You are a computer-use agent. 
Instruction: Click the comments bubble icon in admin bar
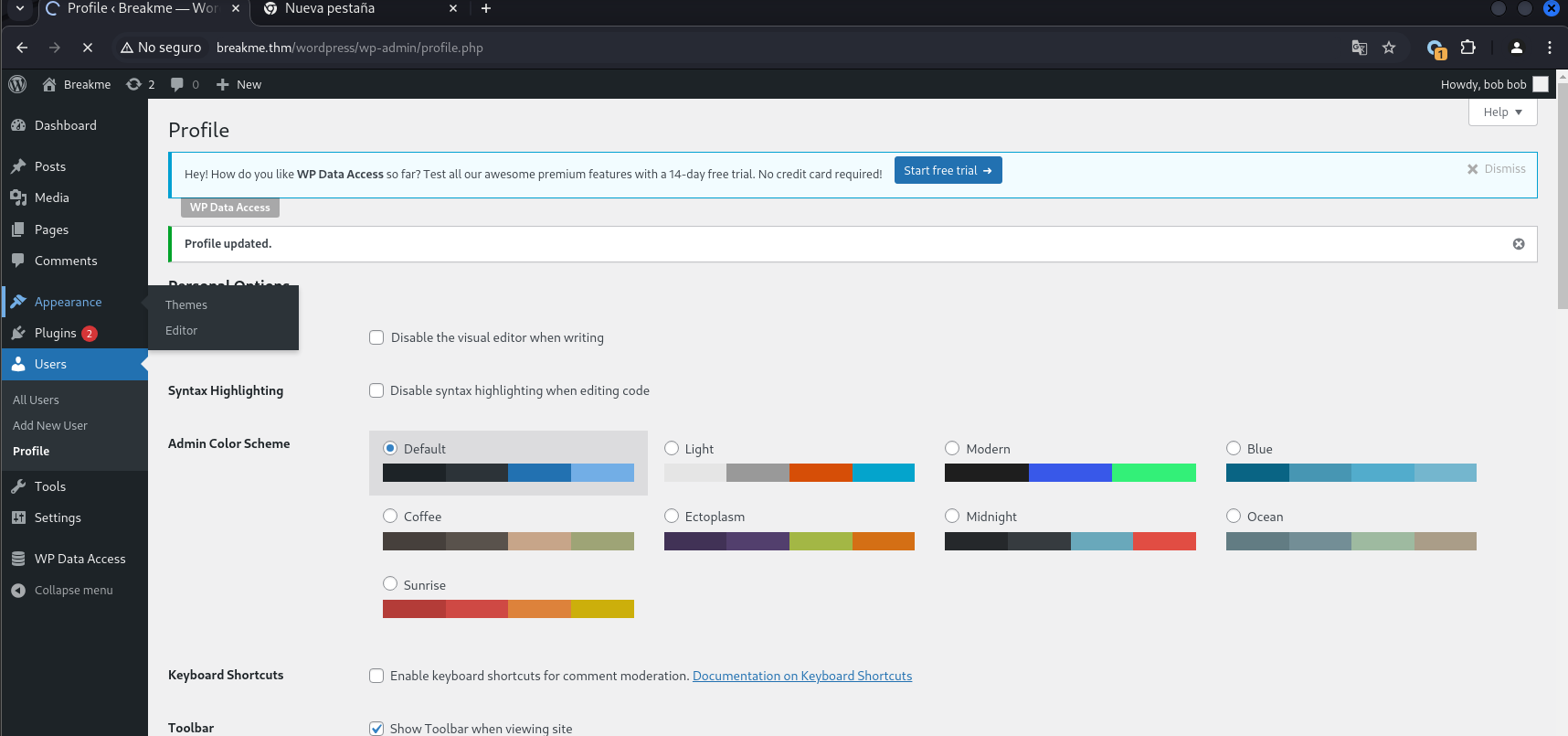(x=177, y=84)
